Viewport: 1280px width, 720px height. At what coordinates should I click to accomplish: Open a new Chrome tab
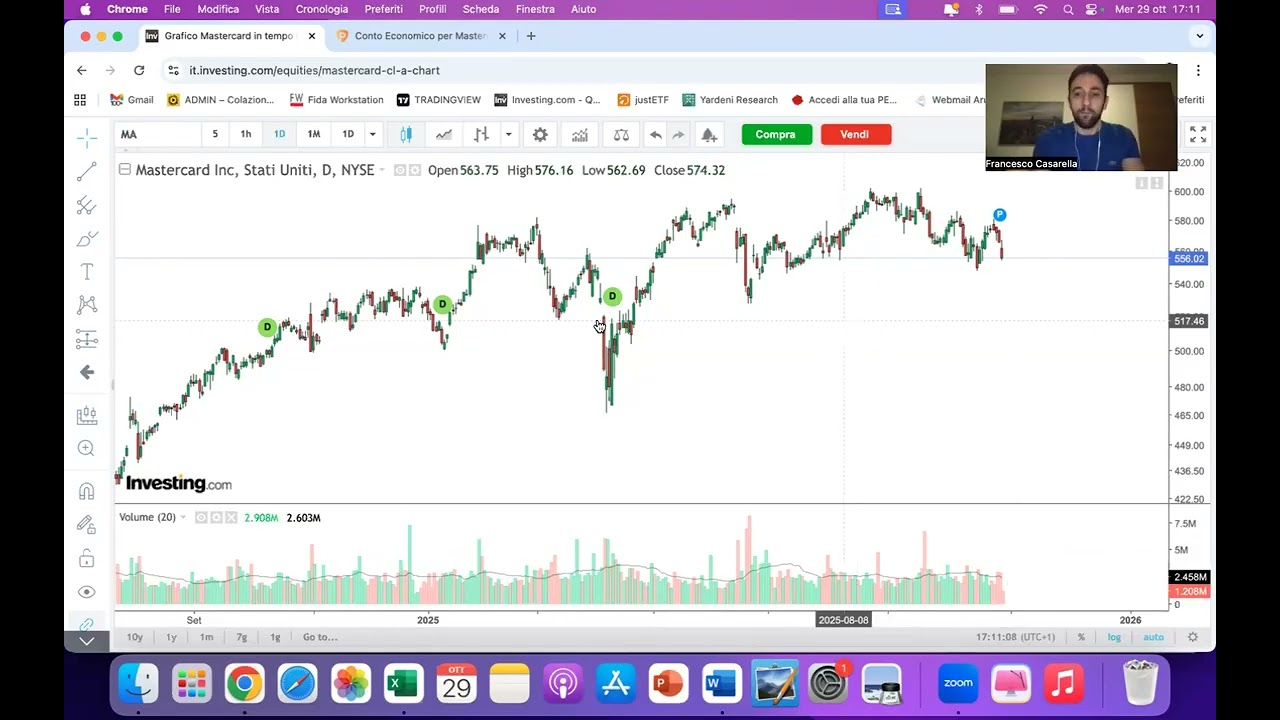531,36
